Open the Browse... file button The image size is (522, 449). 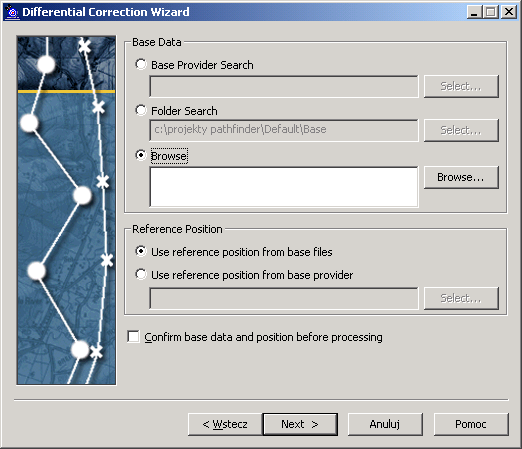[461, 177]
